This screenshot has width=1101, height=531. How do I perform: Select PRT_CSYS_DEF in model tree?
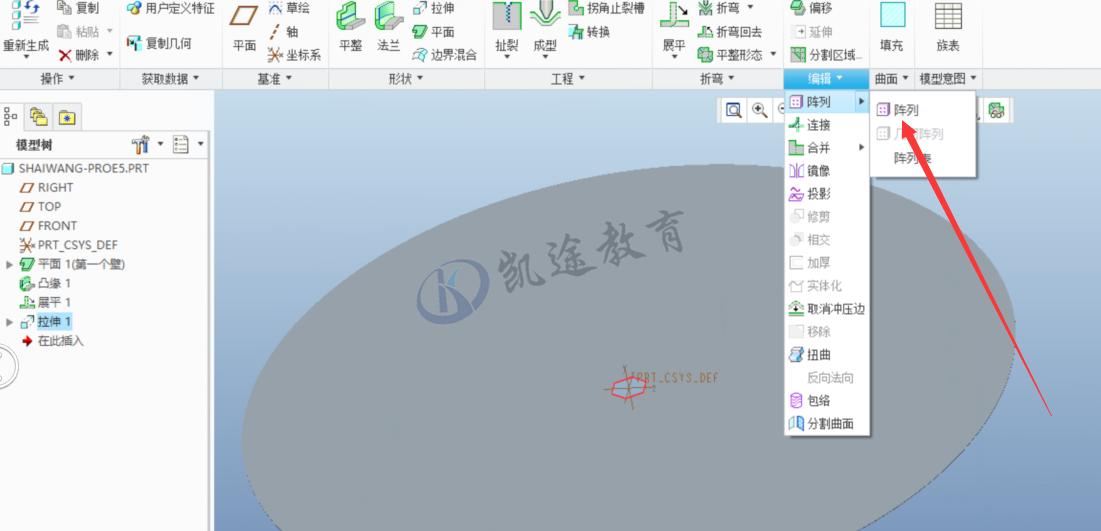[x=69, y=245]
